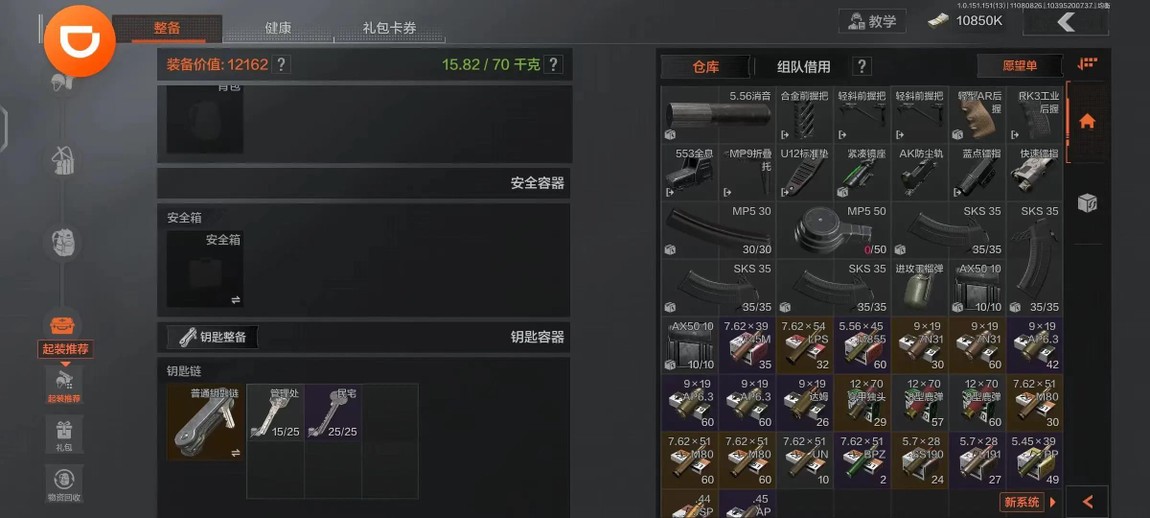1150x518 pixels.
Task: Select the crate icon in right sidebar
Action: point(1087,203)
